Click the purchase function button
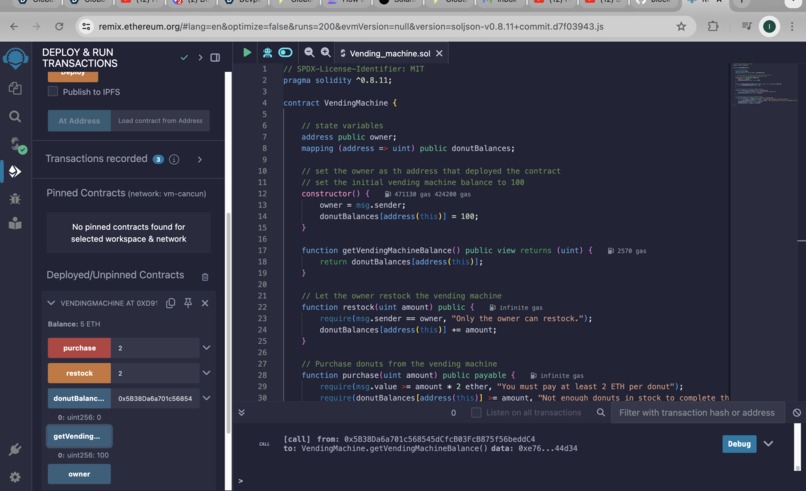 pyautogui.click(x=79, y=348)
